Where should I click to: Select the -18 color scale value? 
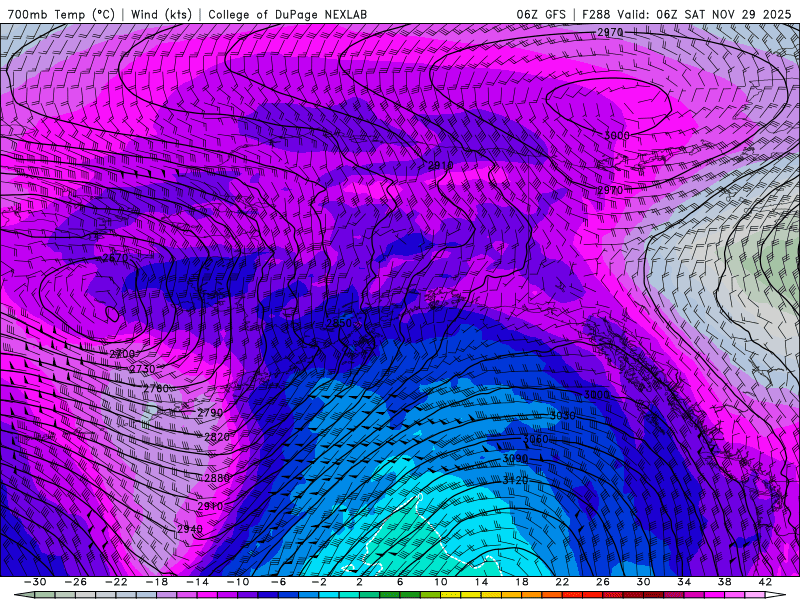[157, 582]
